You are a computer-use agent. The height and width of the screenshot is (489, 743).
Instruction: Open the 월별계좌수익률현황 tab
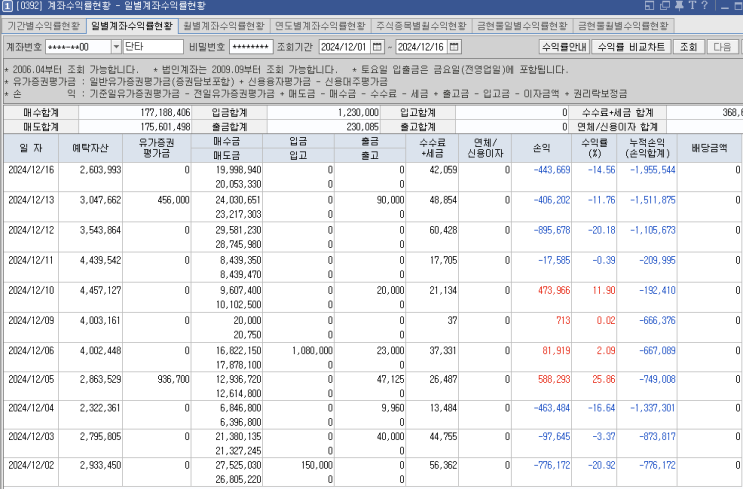pyautogui.click(x=224, y=26)
